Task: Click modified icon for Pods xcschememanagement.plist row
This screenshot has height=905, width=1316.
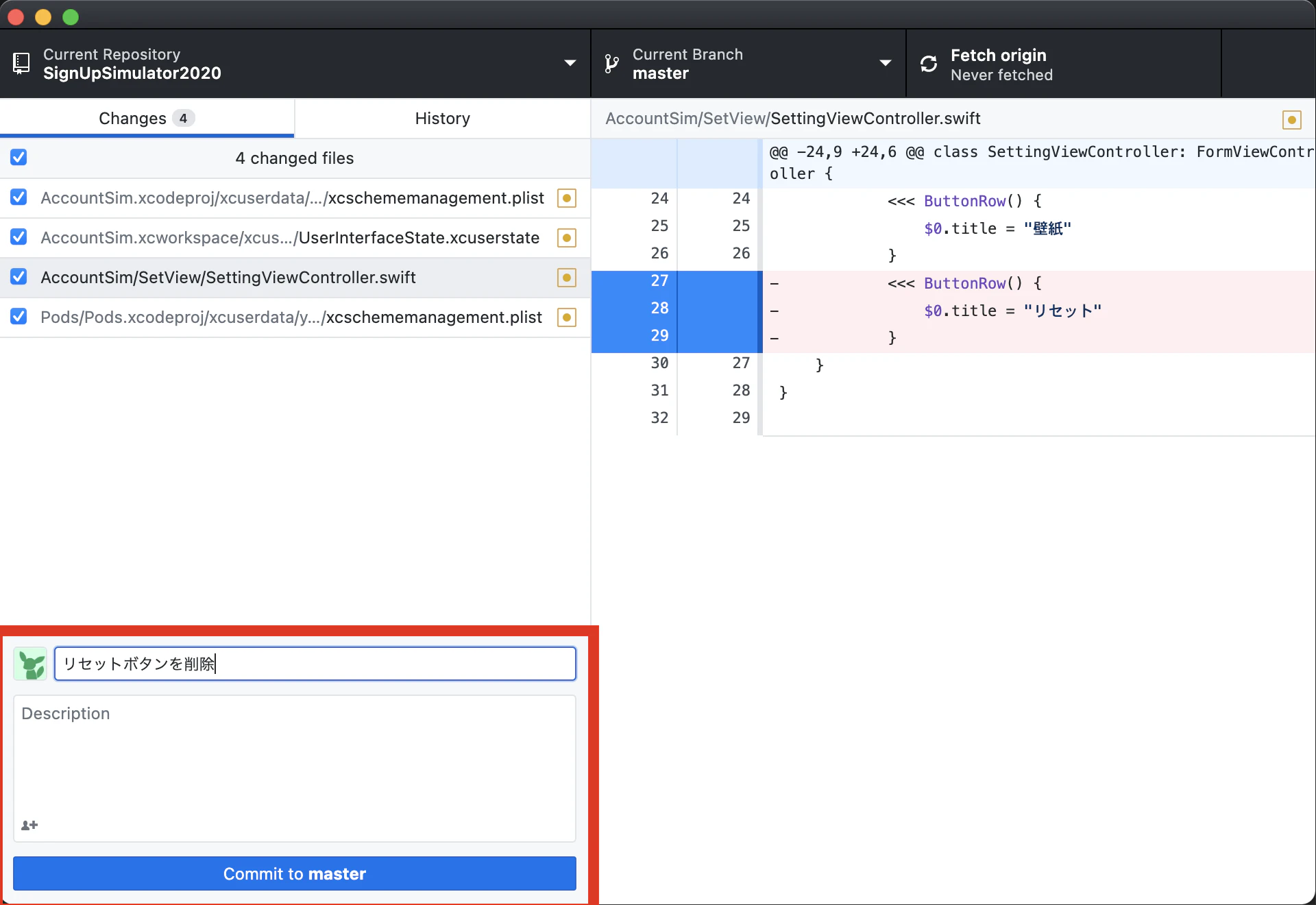Action: point(567,317)
